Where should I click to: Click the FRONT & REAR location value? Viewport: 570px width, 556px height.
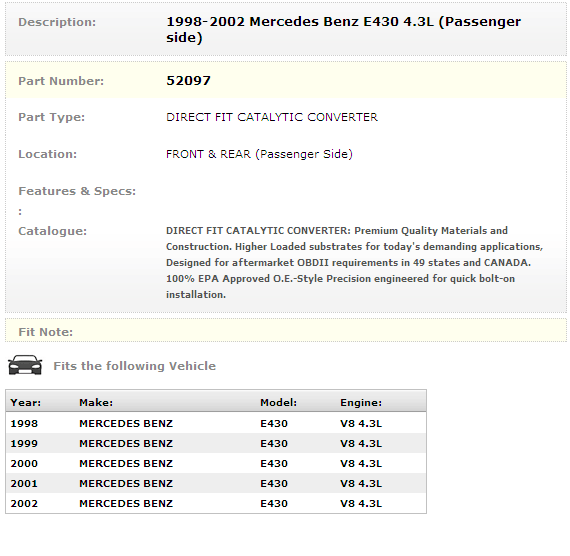click(259, 154)
